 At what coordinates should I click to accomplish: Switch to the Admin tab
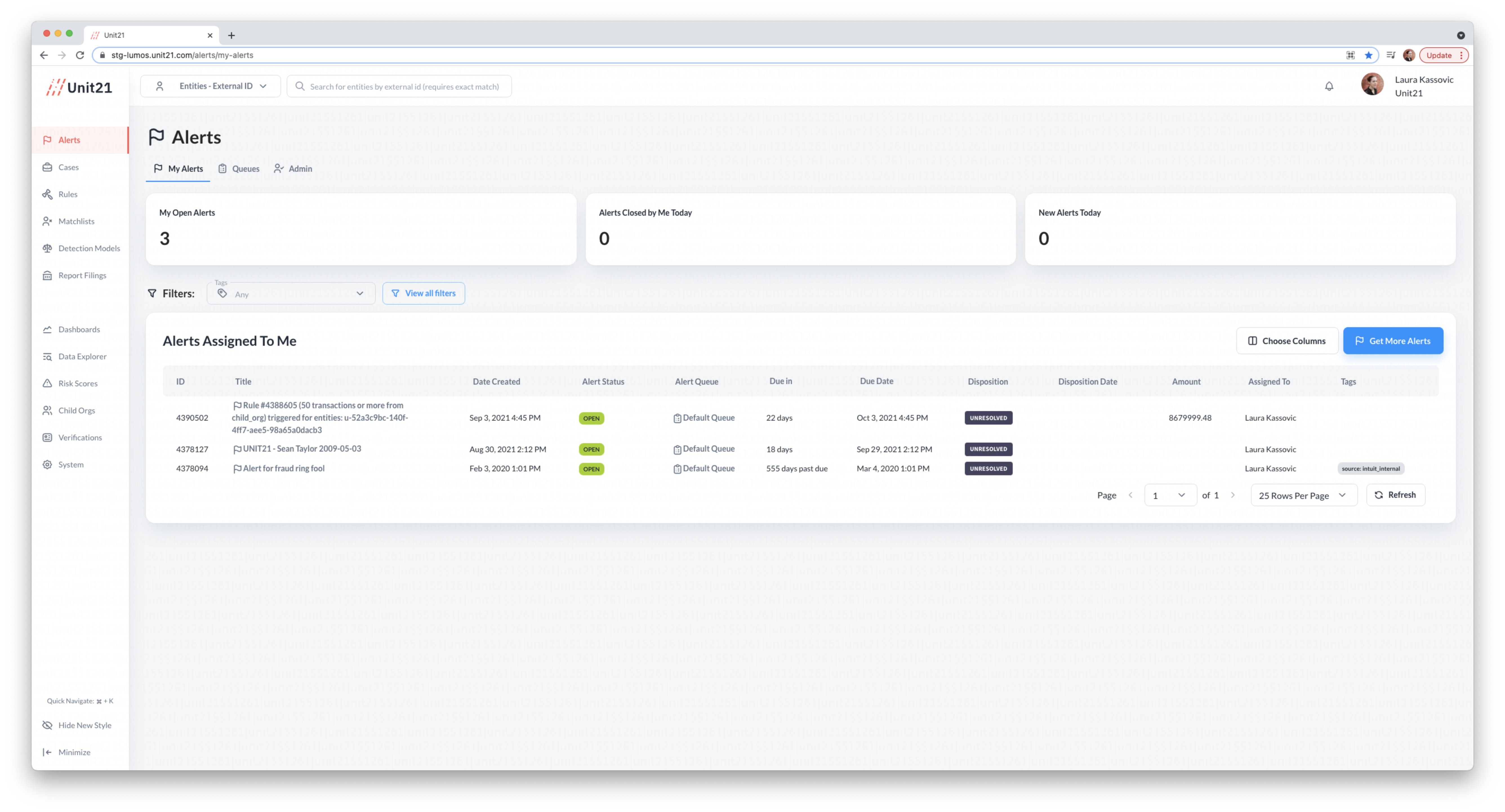tap(293, 169)
